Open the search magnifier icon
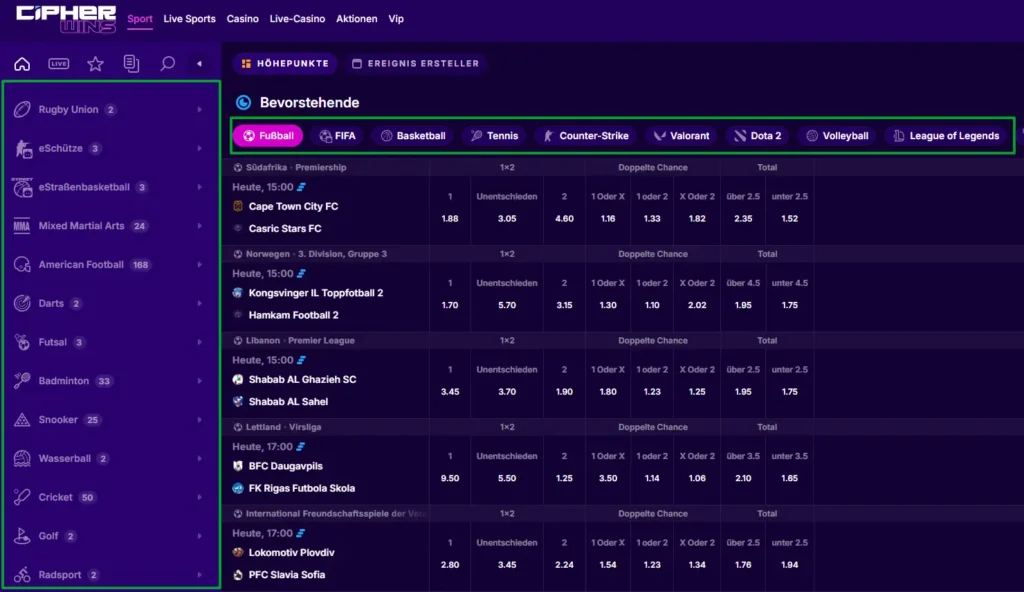The height and width of the screenshot is (592, 1024). click(x=168, y=63)
